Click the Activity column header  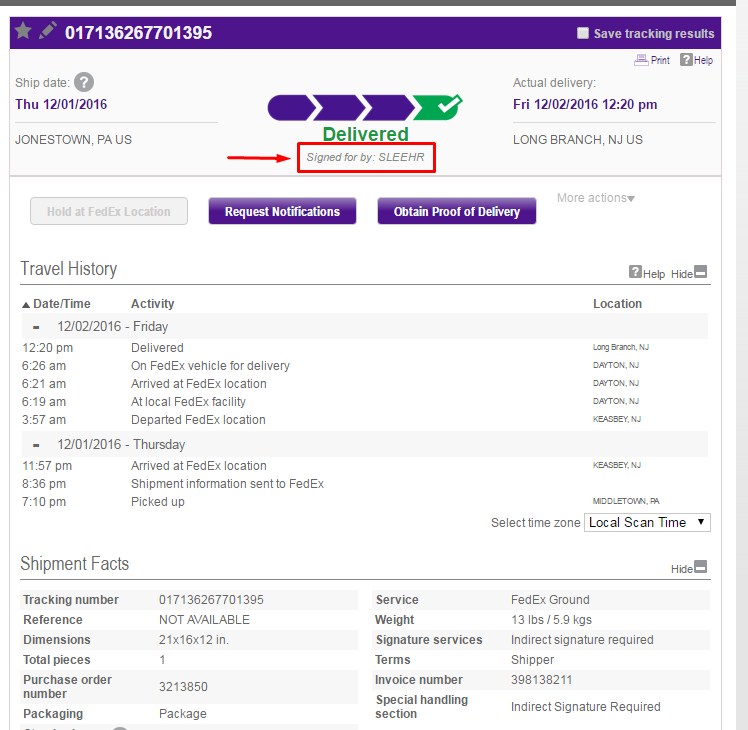tap(153, 304)
